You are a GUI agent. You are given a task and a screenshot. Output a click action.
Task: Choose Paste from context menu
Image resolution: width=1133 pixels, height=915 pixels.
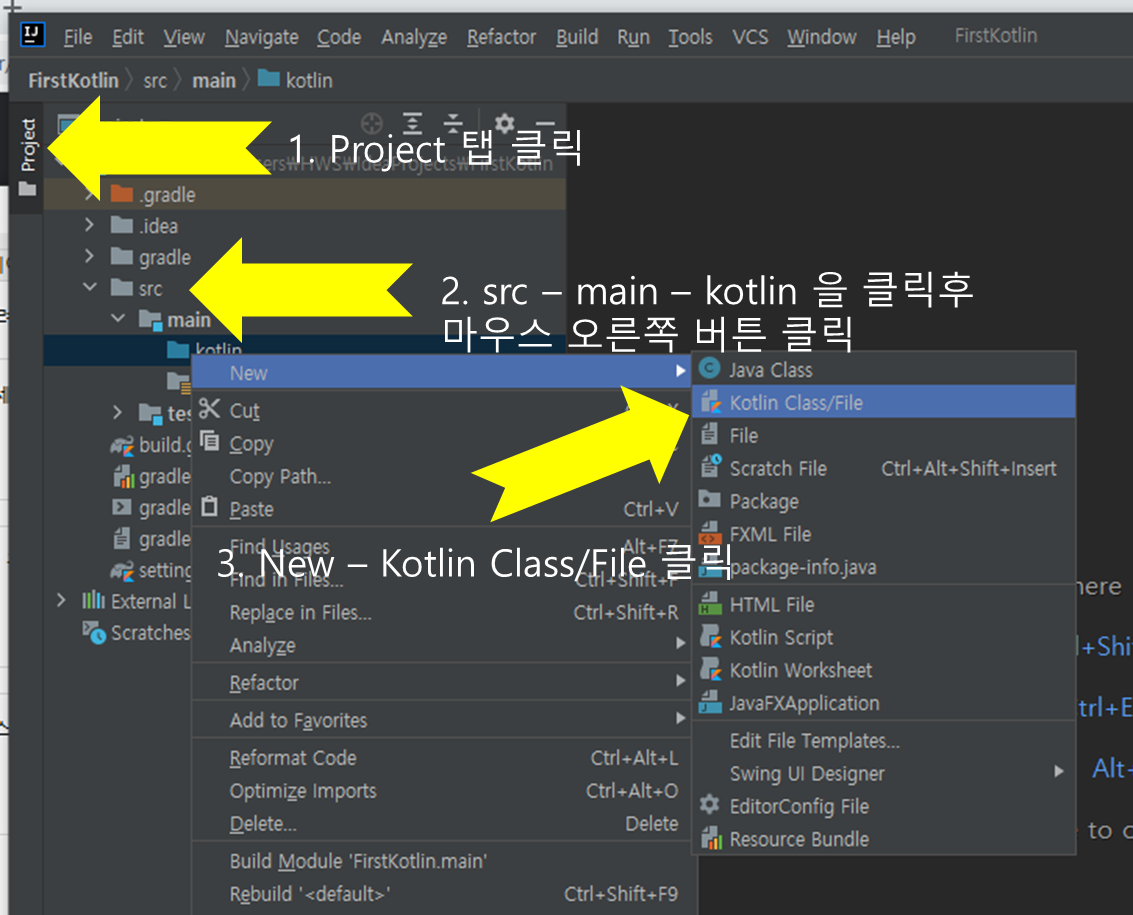441,509
